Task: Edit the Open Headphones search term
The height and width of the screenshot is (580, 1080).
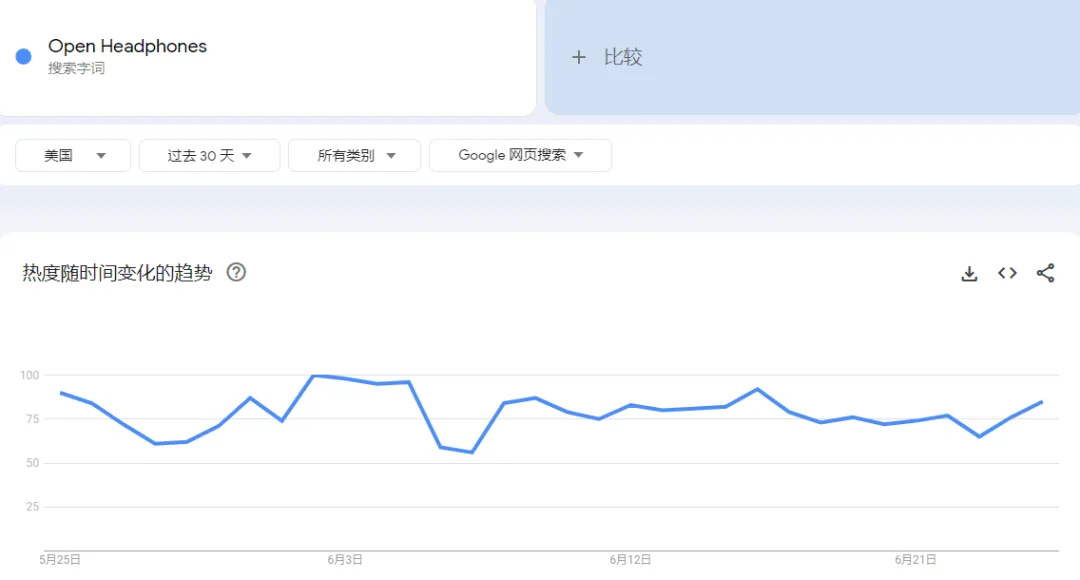Action: pyautogui.click(x=128, y=46)
